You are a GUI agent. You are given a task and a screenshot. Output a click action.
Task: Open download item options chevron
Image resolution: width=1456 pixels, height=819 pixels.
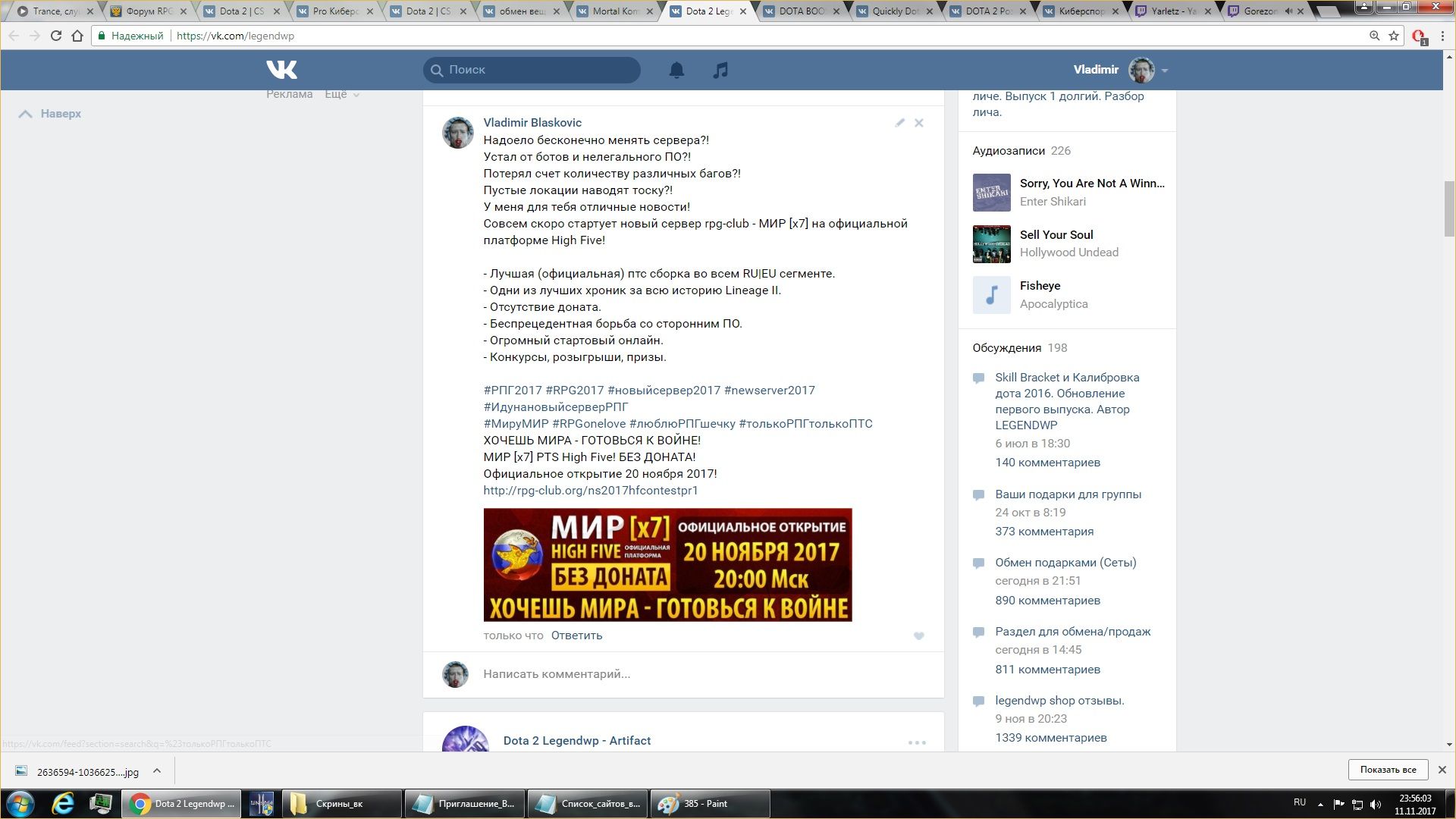(x=157, y=770)
